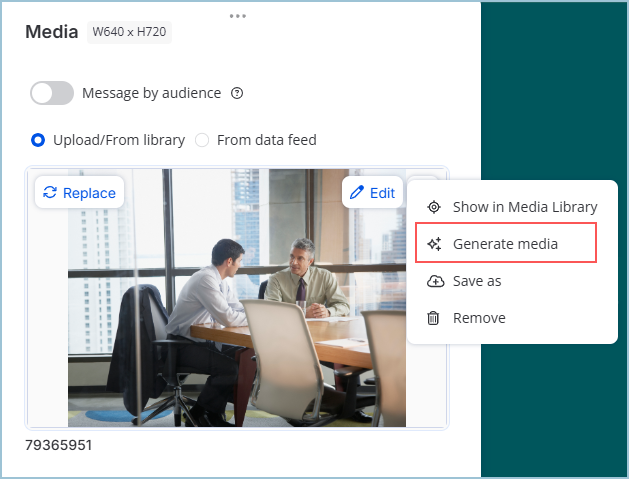Screen dimensions: 629x479
Task: Click the office meeting image thumbnail
Action: (237, 320)
